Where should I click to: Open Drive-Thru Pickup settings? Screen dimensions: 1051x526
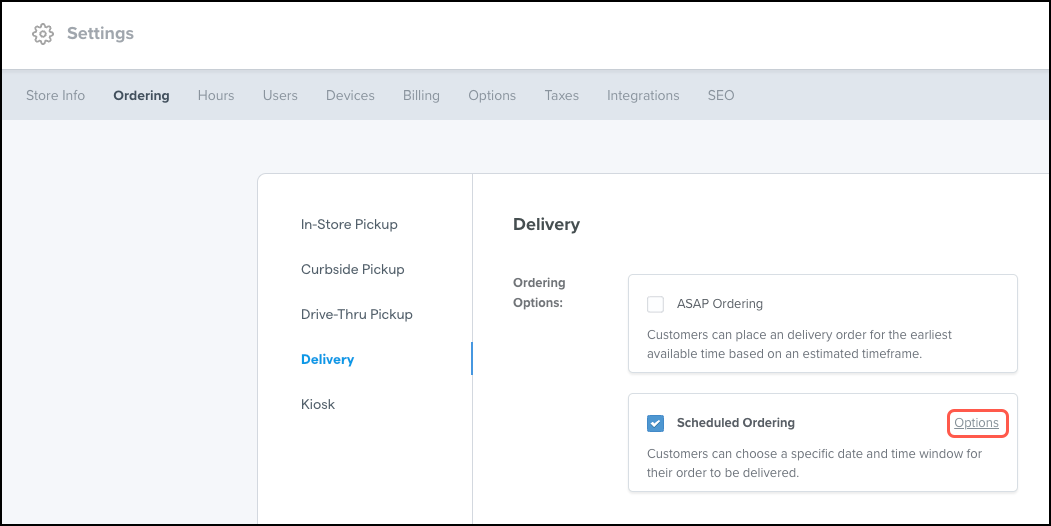[357, 314]
